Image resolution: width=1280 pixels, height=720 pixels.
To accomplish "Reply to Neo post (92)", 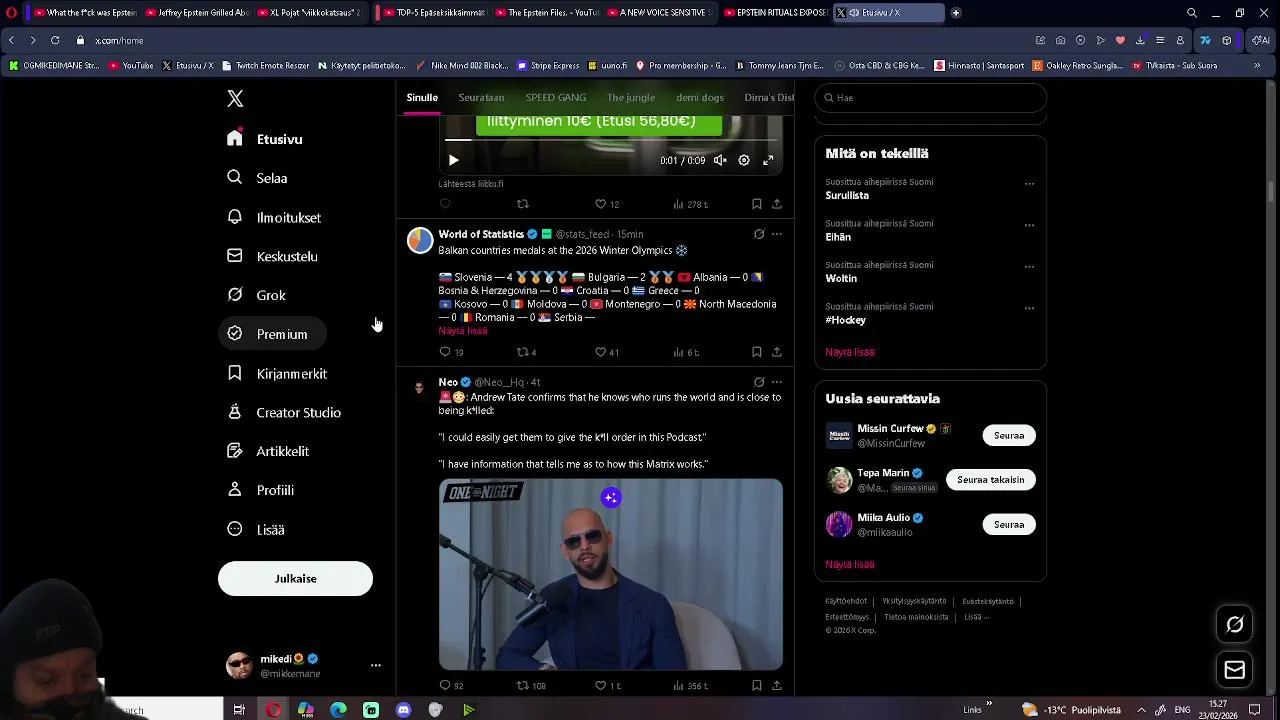I will (451, 686).
